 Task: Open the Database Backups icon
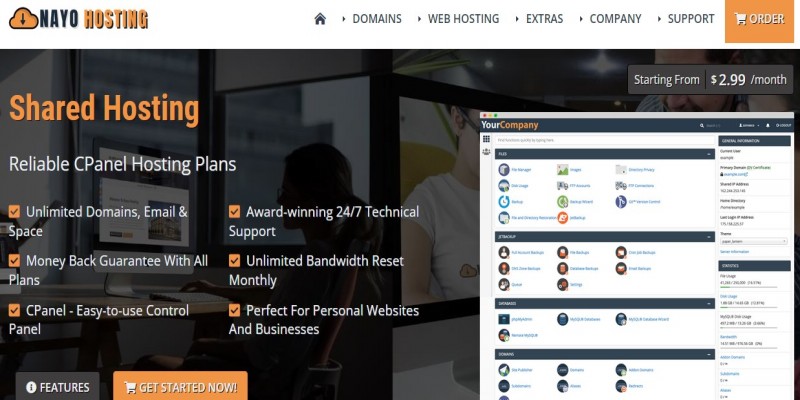[x=562, y=268]
